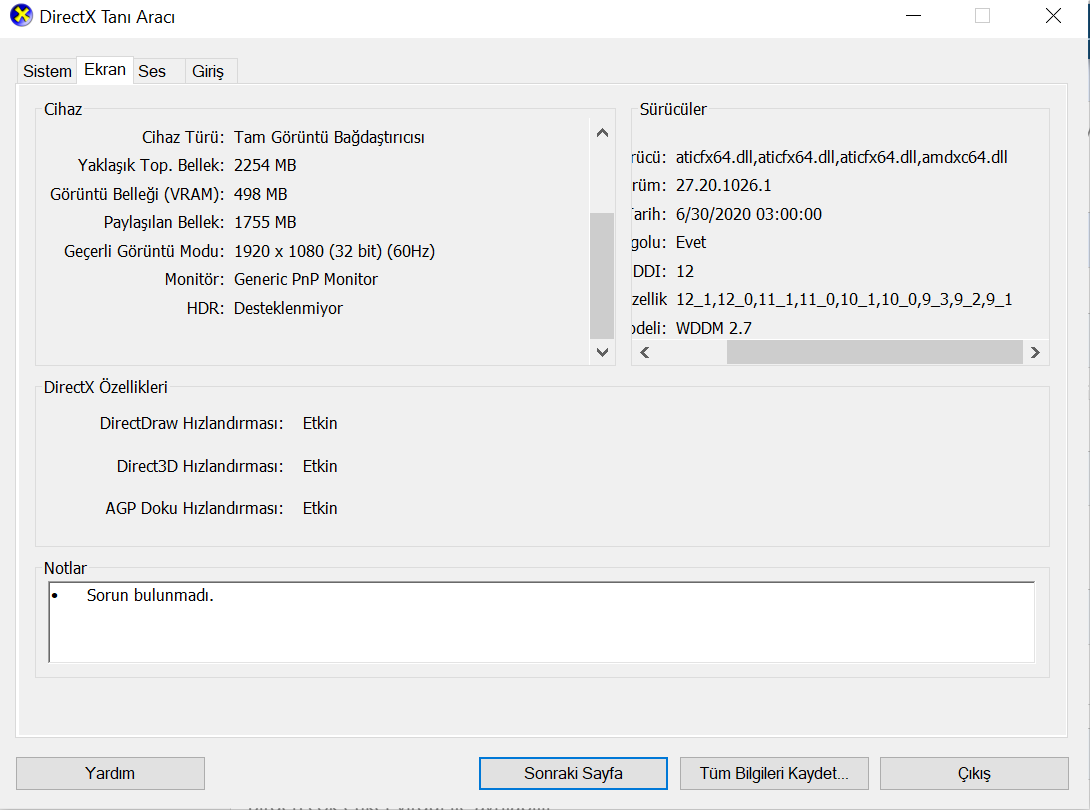Click the Sürücüler horizontal scrollbar thumb
The height and width of the screenshot is (810, 1090).
(x=875, y=353)
